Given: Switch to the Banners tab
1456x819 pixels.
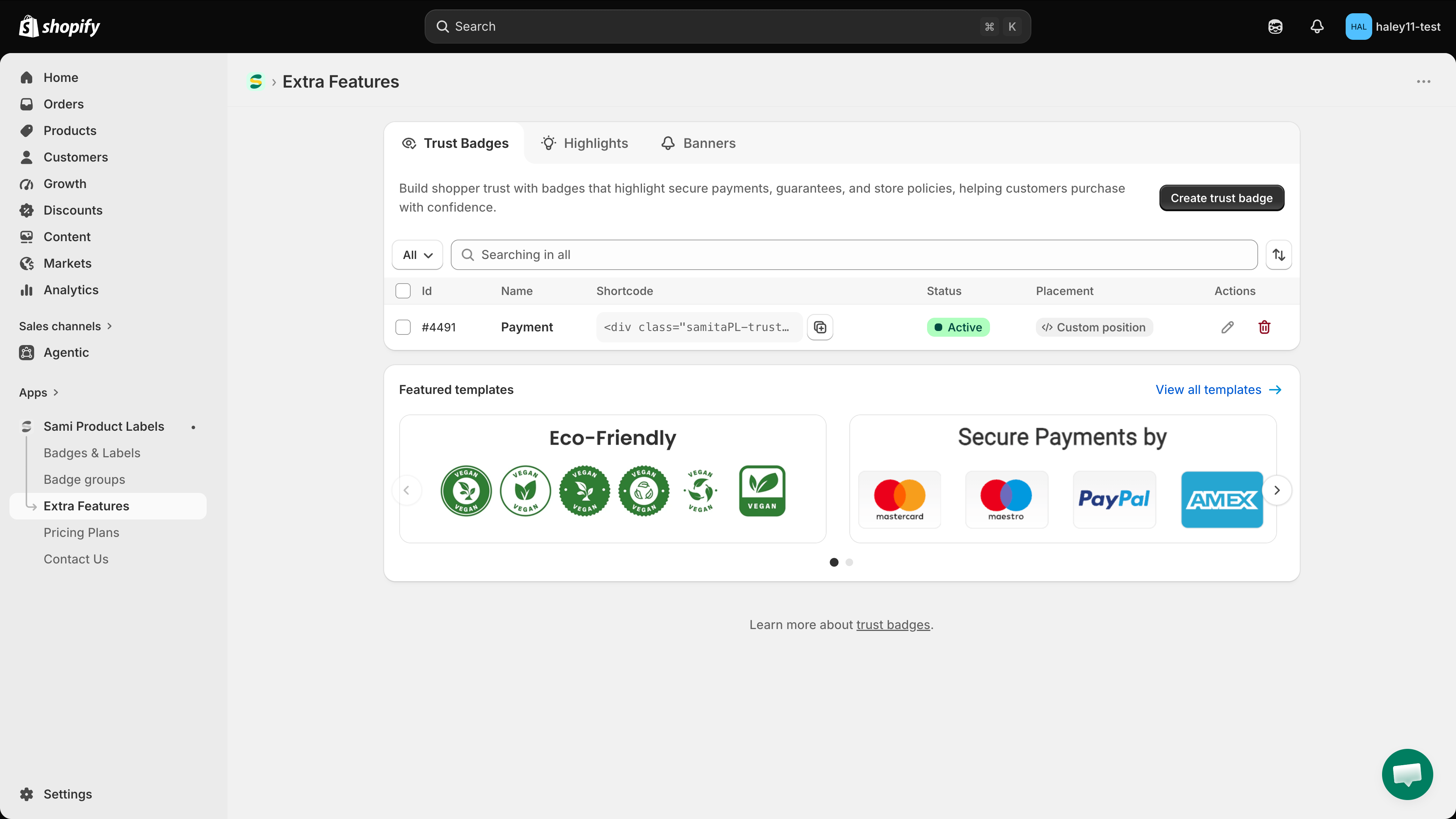Looking at the screenshot, I should (x=698, y=144).
